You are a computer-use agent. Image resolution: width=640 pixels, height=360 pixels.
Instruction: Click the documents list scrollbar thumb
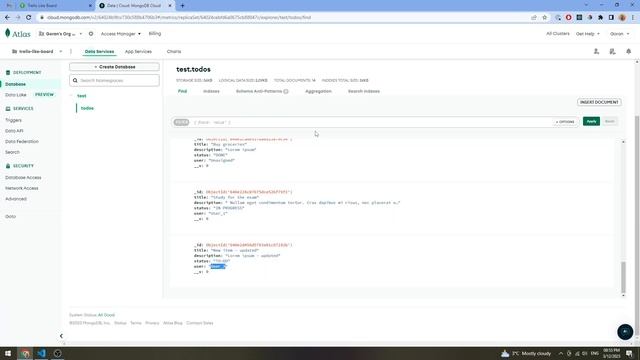(623, 278)
